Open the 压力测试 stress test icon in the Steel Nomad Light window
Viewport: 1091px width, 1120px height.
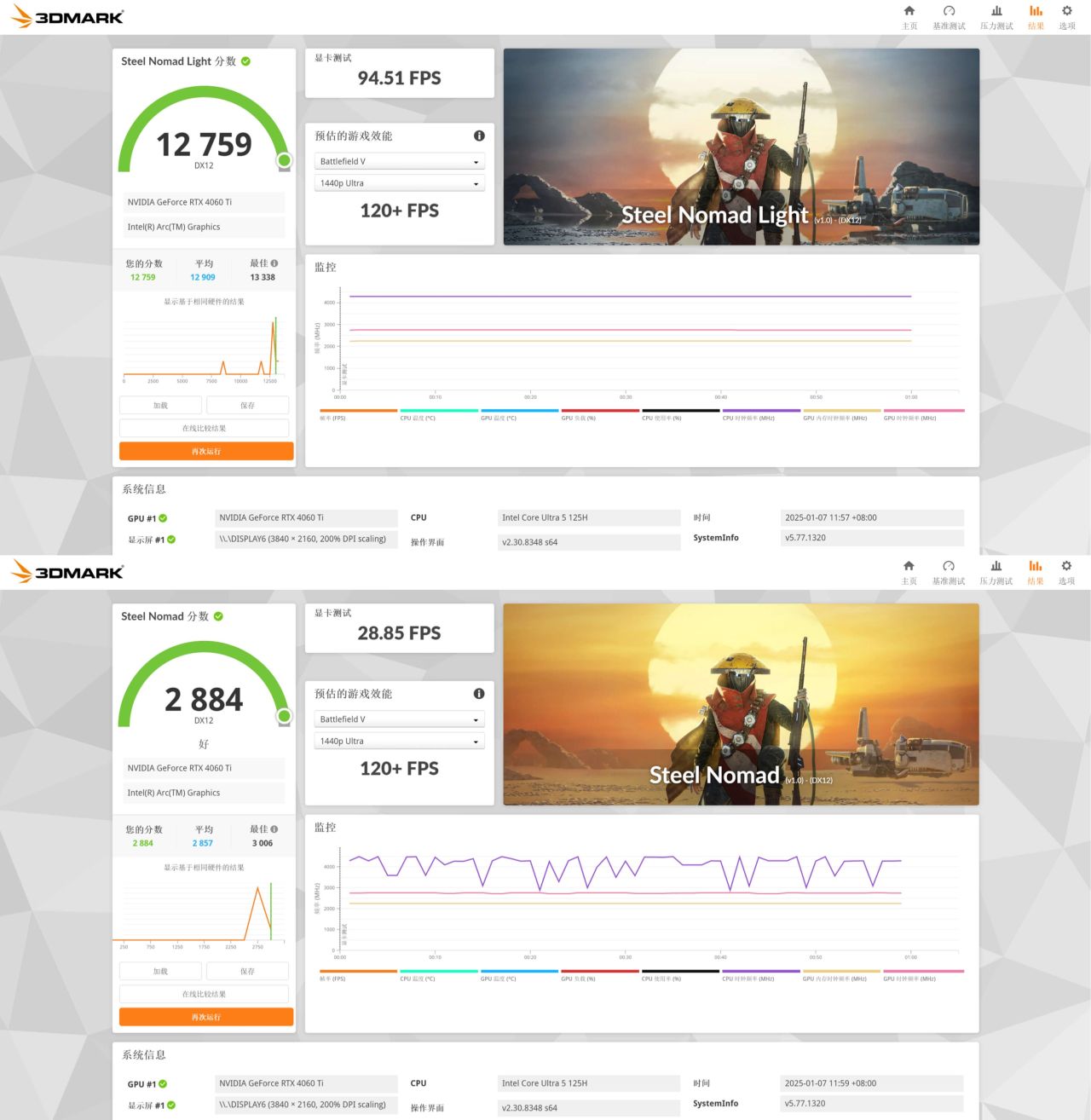click(x=996, y=17)
